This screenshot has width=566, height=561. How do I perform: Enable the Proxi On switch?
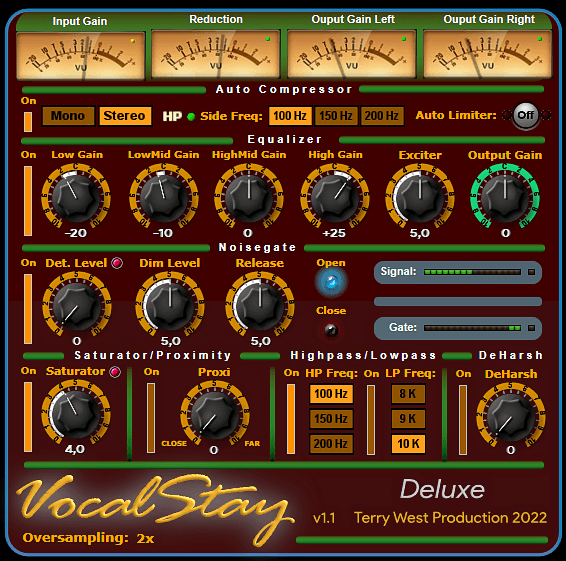click(x=151, y=418)
